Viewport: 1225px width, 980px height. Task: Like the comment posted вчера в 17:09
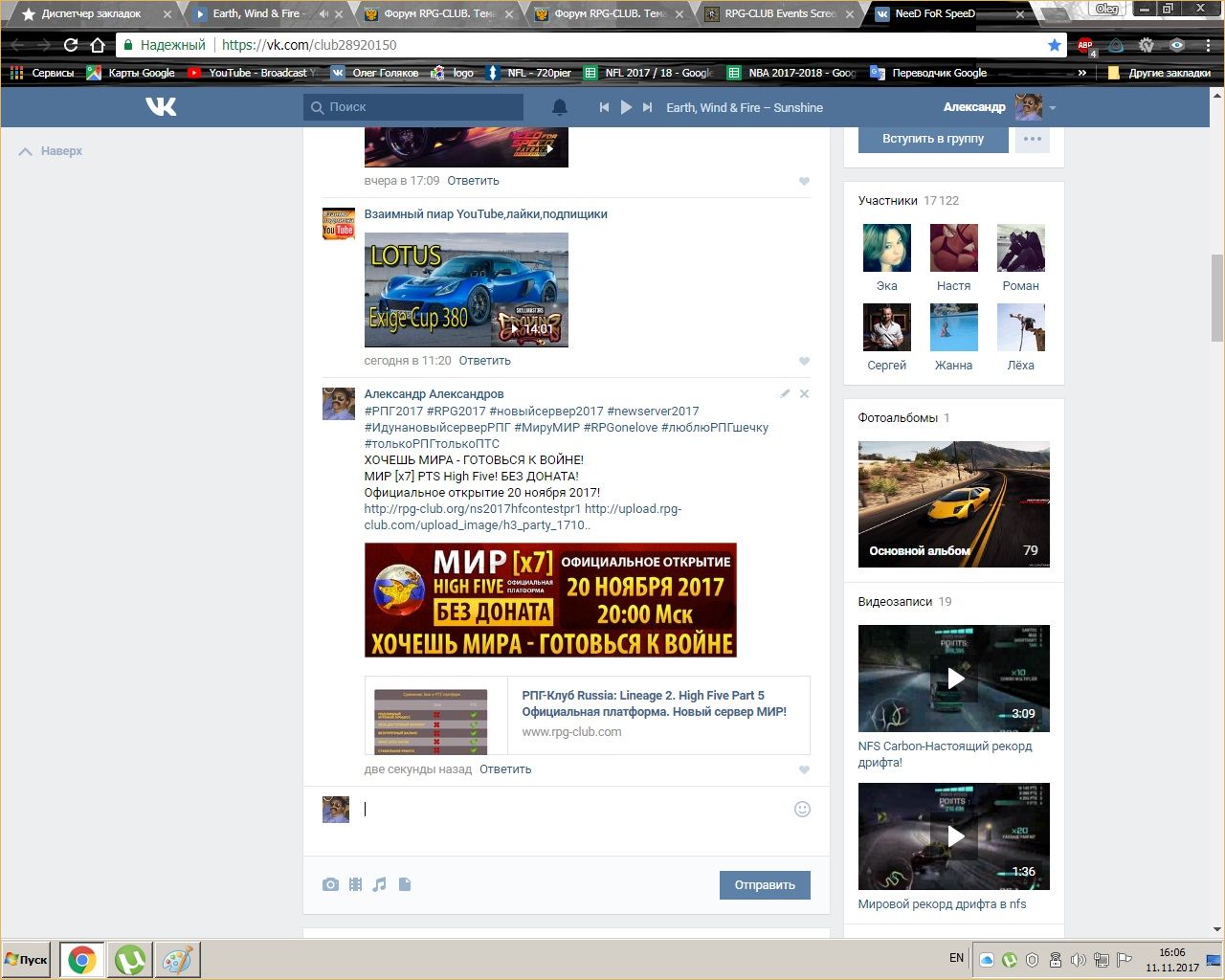(x=804, y=181)
